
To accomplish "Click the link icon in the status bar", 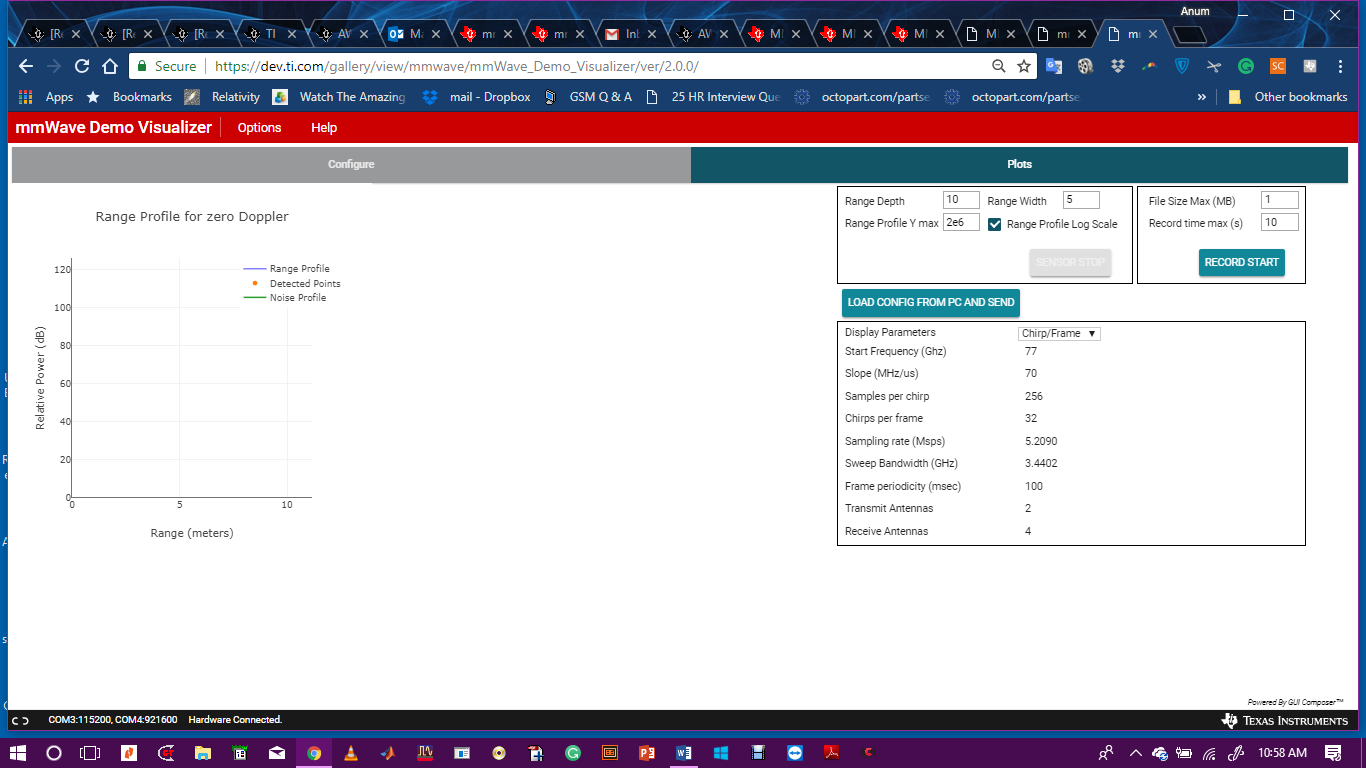I will pyautogui.click(x=20, y=720).
